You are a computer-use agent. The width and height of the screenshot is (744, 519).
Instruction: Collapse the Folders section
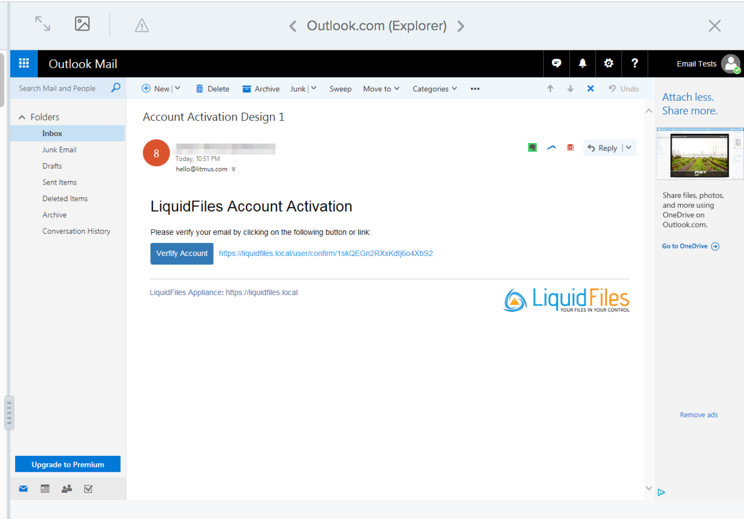point(22,117)
